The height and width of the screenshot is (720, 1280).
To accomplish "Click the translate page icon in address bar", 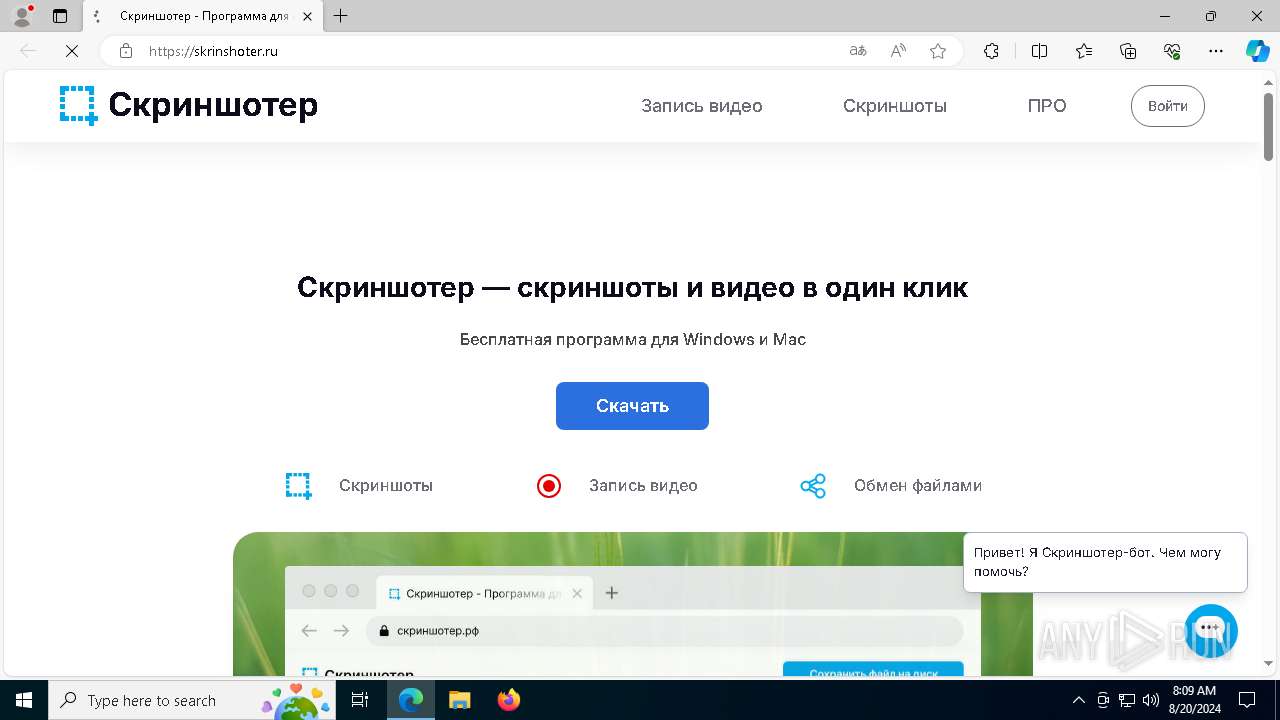I will pyautogui.click(x=858, y=51).
